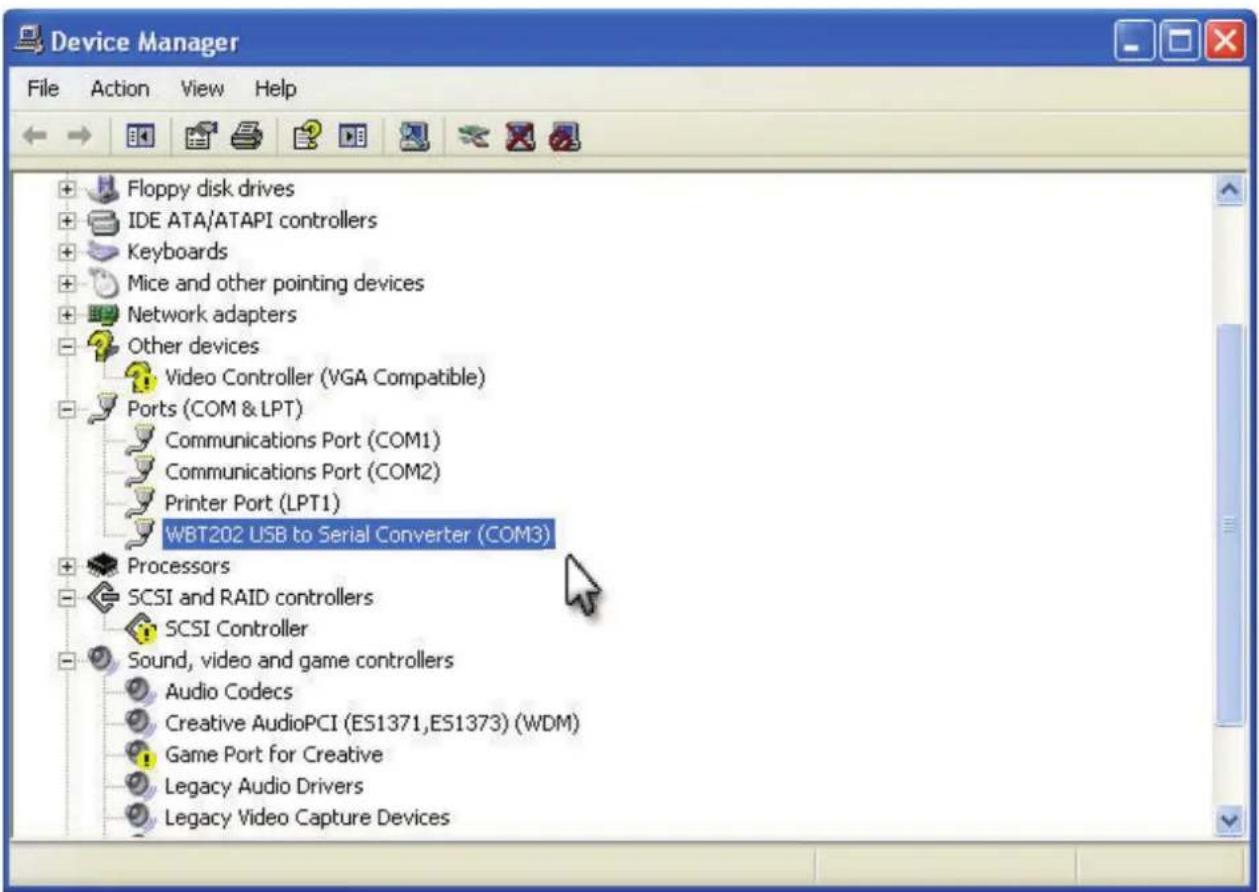Image resolution: width=1259 pixels, height=892 pixels.
Task: Collapse the Other devices node
Action: point(69,346)
